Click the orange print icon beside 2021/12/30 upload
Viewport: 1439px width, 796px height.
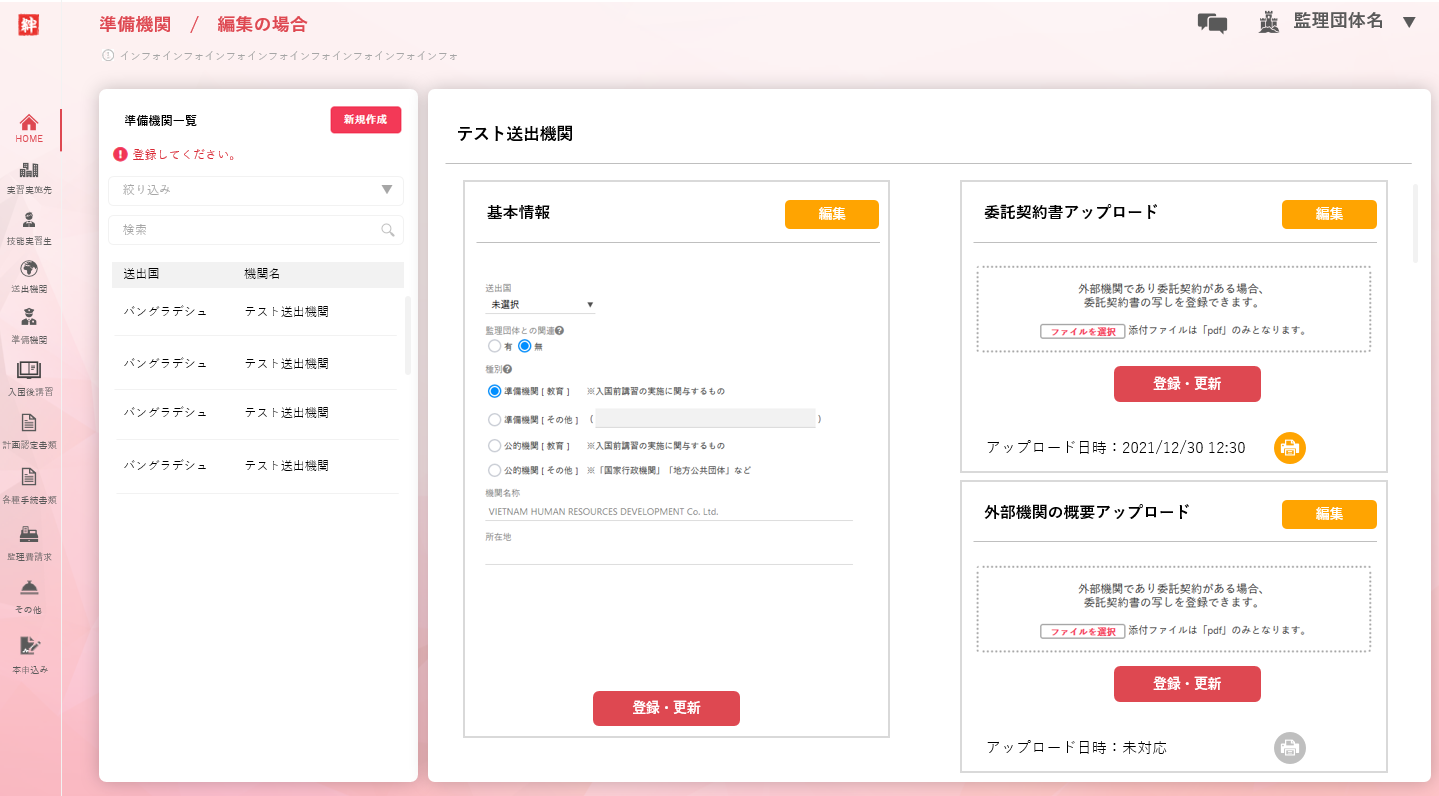pyautogui.click(x=1290, y=448)
